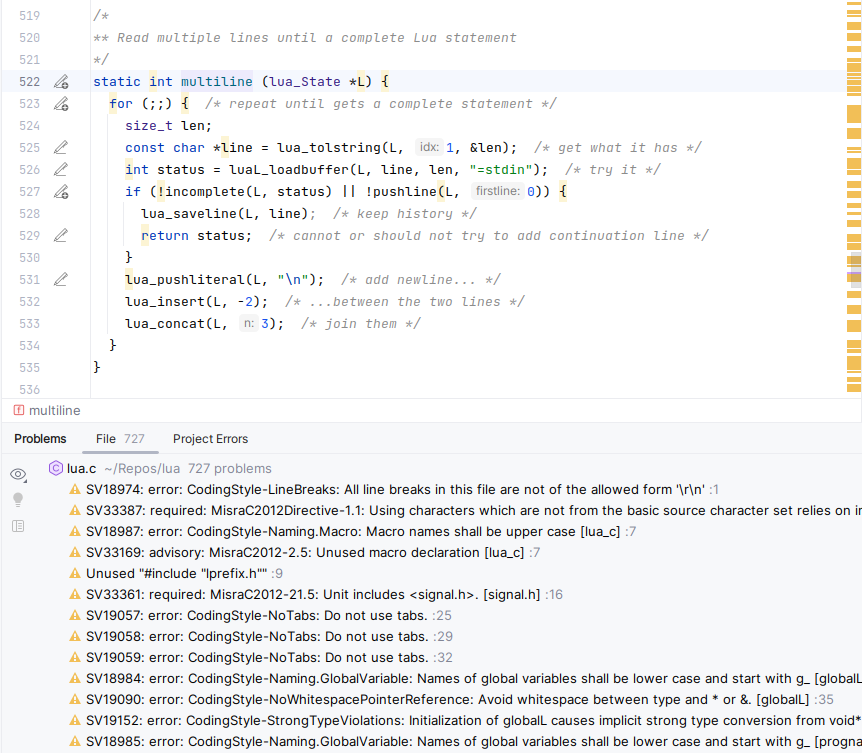Click the gutter edit icon on line 523
Screen dimensions: 862x753
60,104
